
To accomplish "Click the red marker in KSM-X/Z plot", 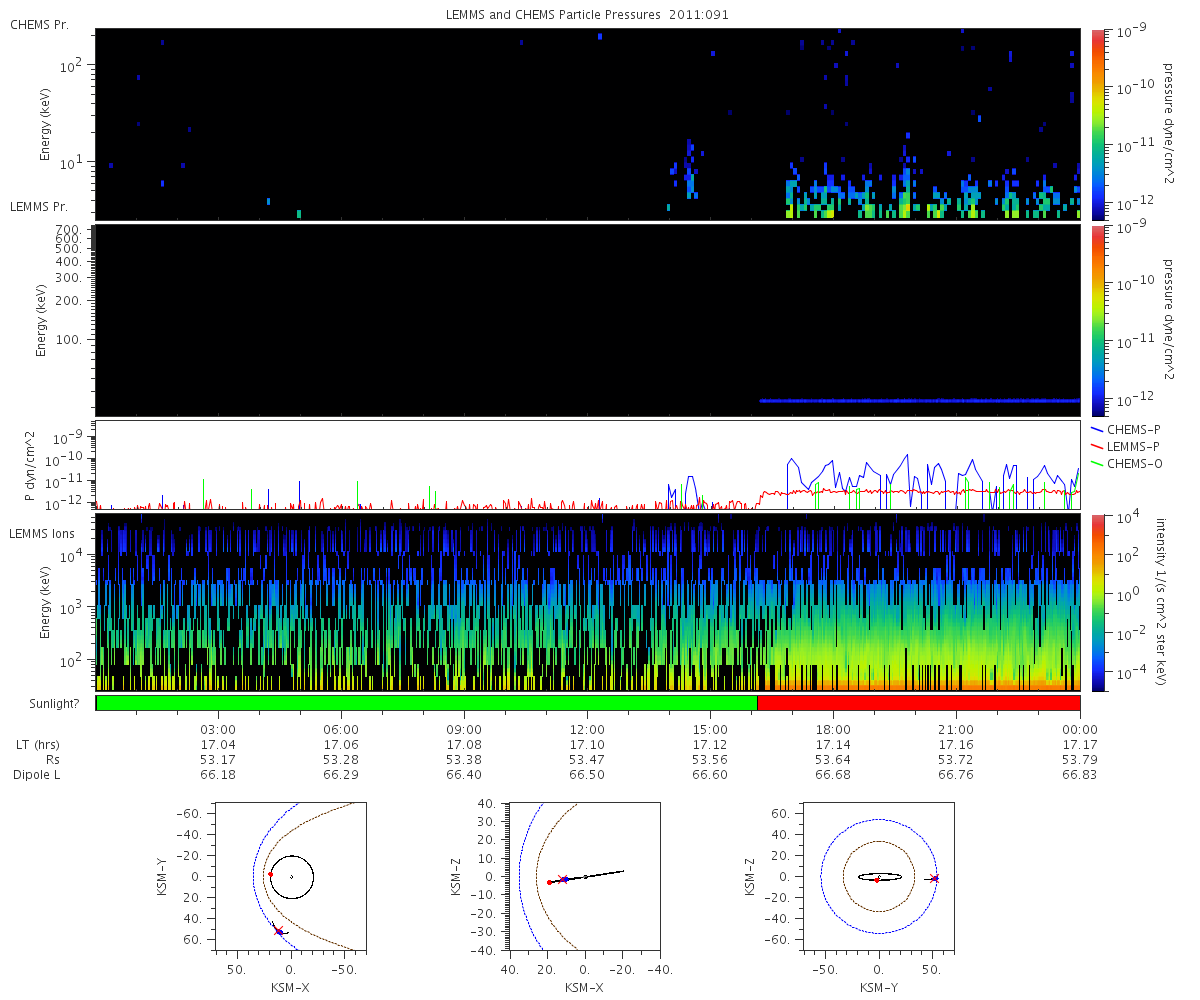I will (x=550, y=882).
